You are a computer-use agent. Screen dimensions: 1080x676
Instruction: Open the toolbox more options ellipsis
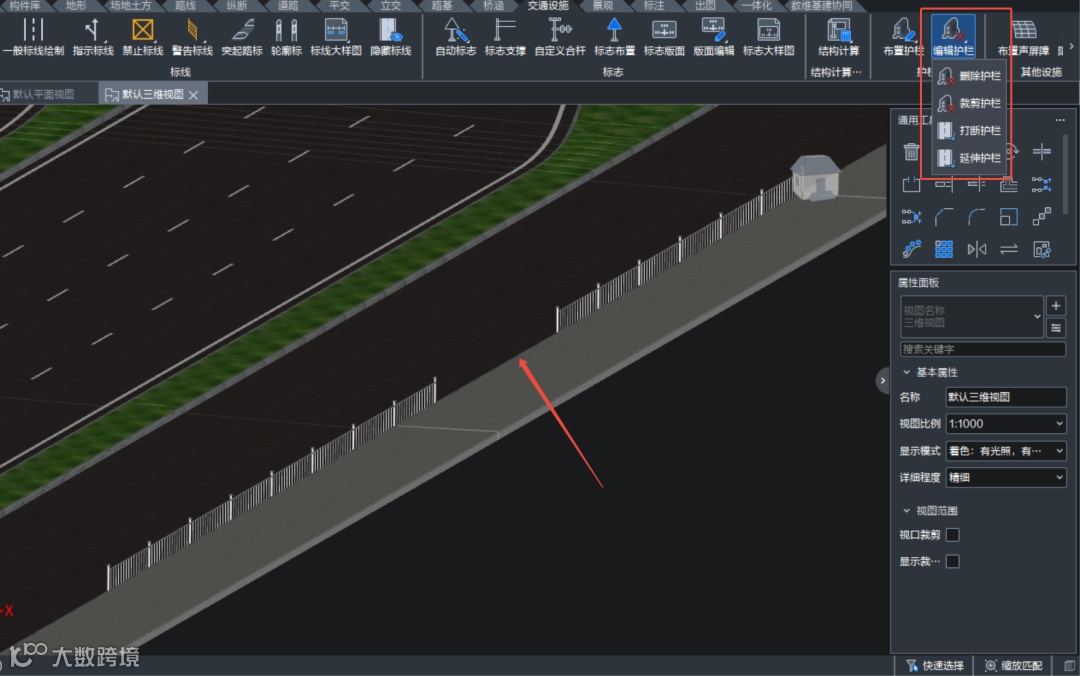coord(1060,120)
